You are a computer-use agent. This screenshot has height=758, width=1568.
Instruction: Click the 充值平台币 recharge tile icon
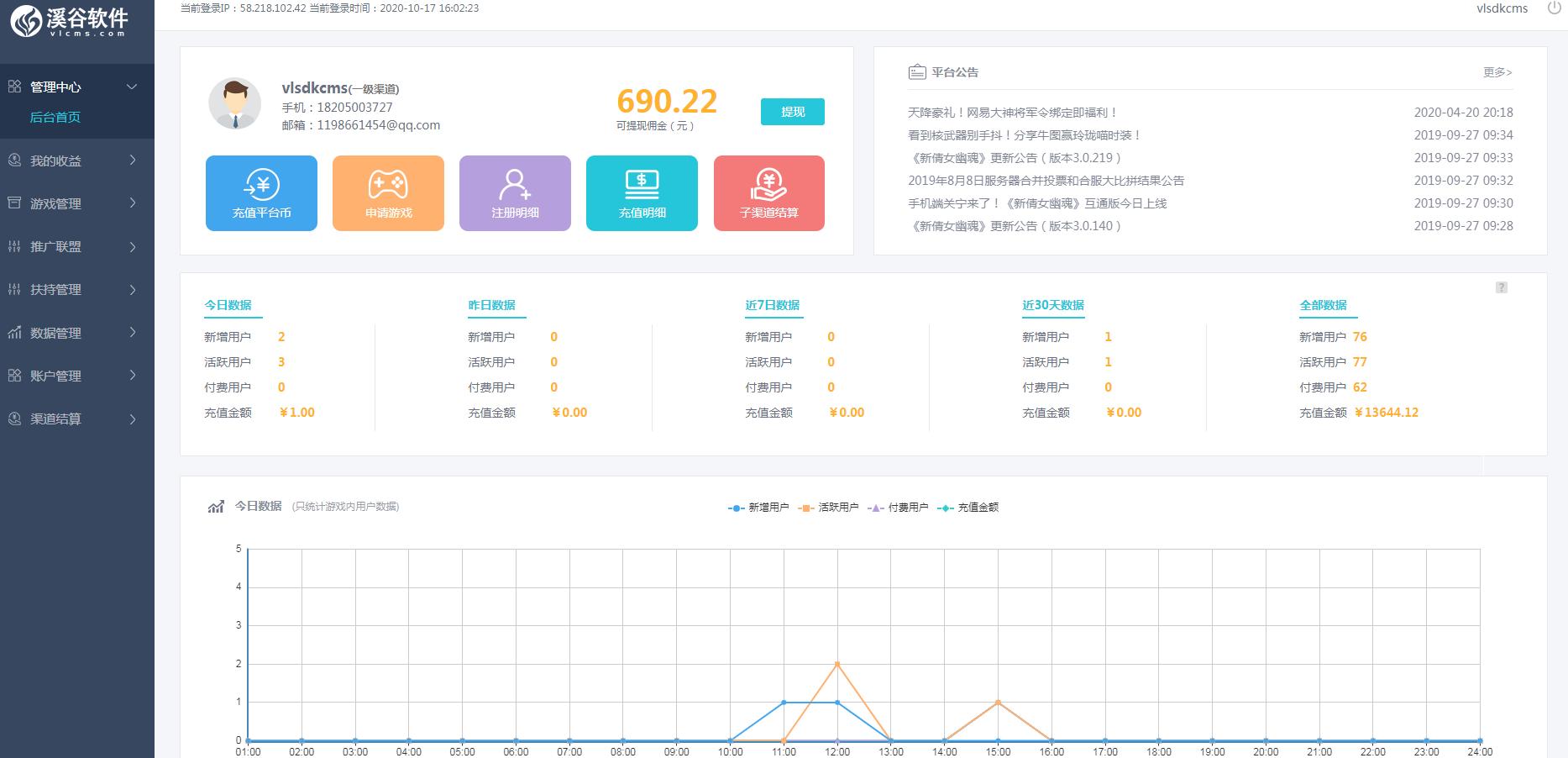point(261,185)
